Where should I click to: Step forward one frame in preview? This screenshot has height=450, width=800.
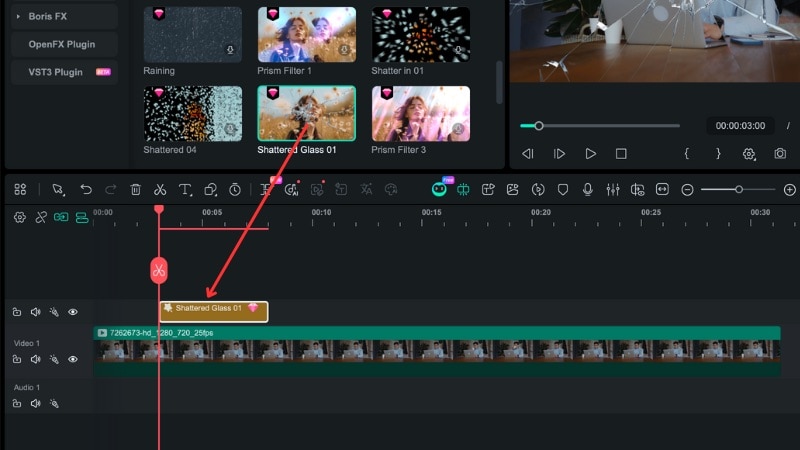pos(559,154)
